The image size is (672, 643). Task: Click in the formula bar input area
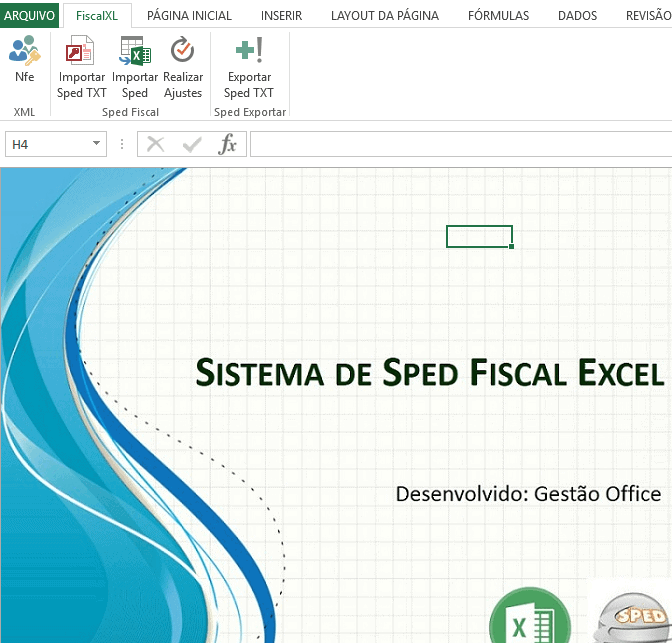[460, 145]
